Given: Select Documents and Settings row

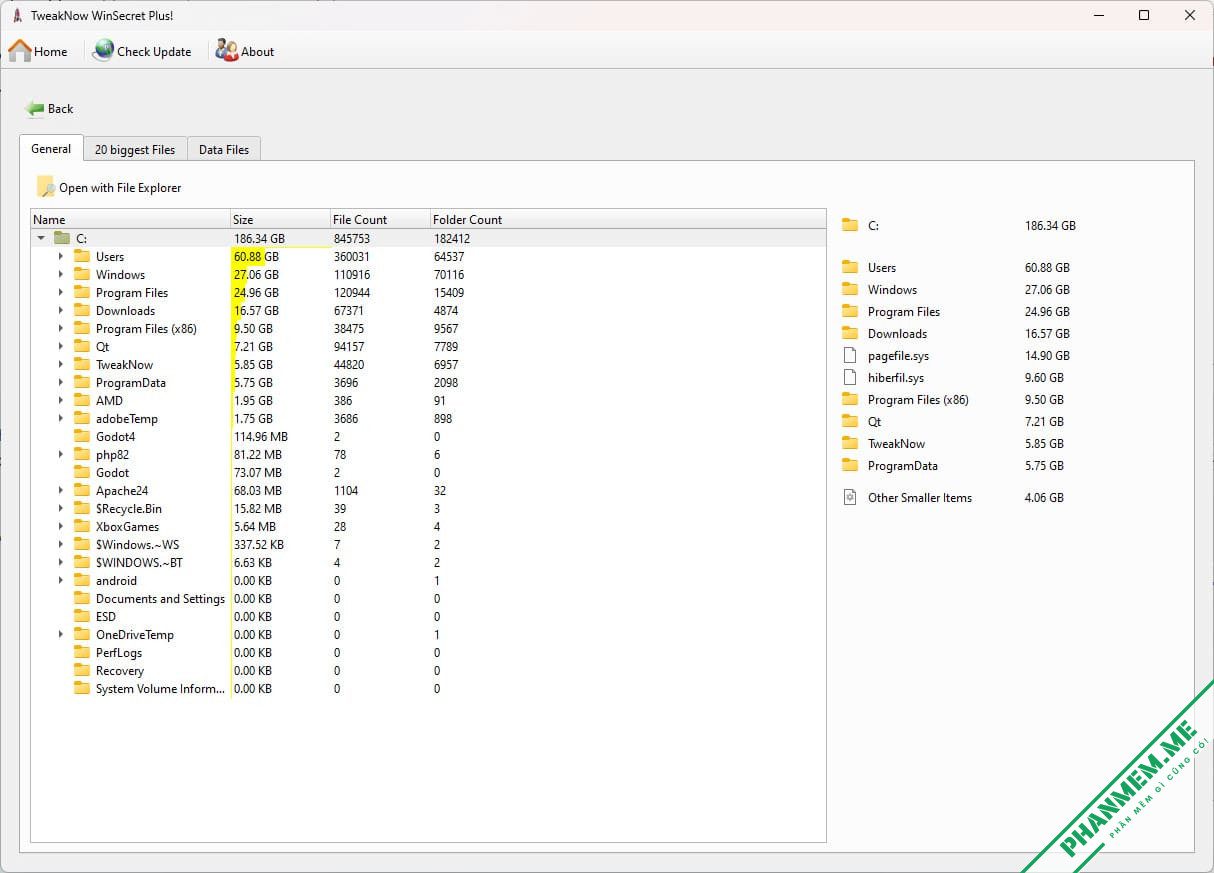Looking at the screenshot, I should click(x=428, y=598).
